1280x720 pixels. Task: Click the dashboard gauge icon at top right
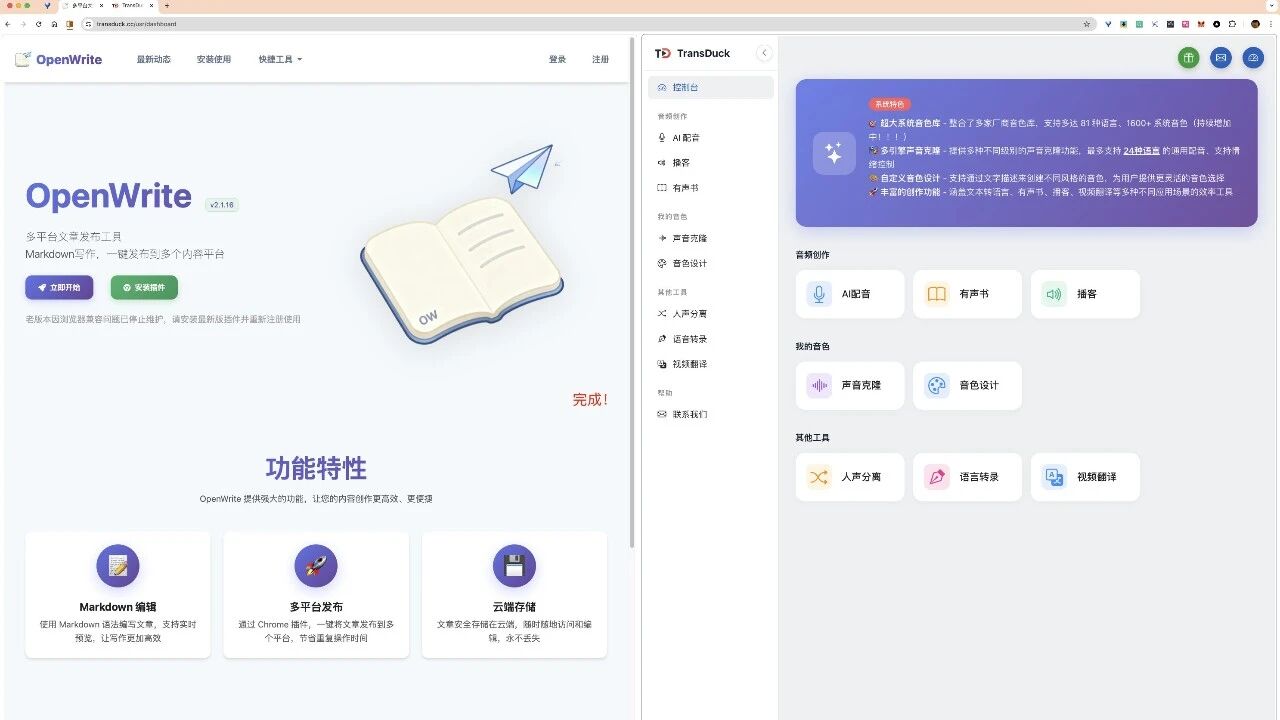point(1253,58)
